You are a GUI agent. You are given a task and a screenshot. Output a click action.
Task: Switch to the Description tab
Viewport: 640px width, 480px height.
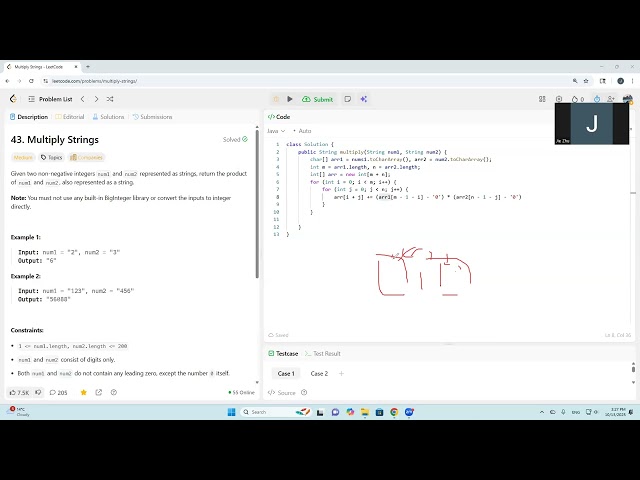coord(29,117)
